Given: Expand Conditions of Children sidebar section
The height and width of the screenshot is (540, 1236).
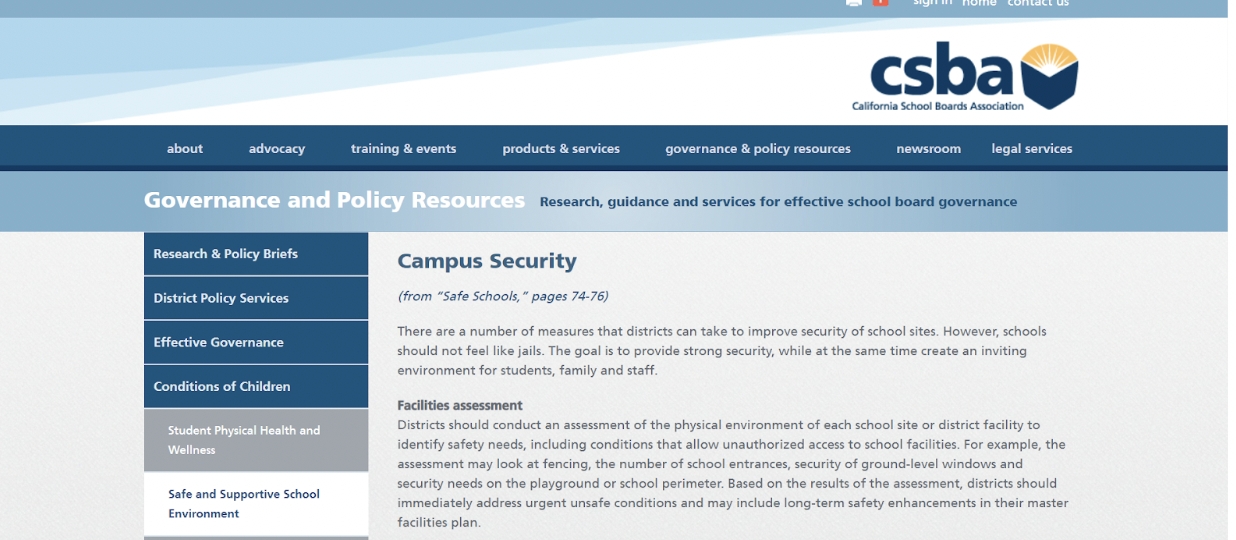Looking at the screenshot, I should pos(222,386).
